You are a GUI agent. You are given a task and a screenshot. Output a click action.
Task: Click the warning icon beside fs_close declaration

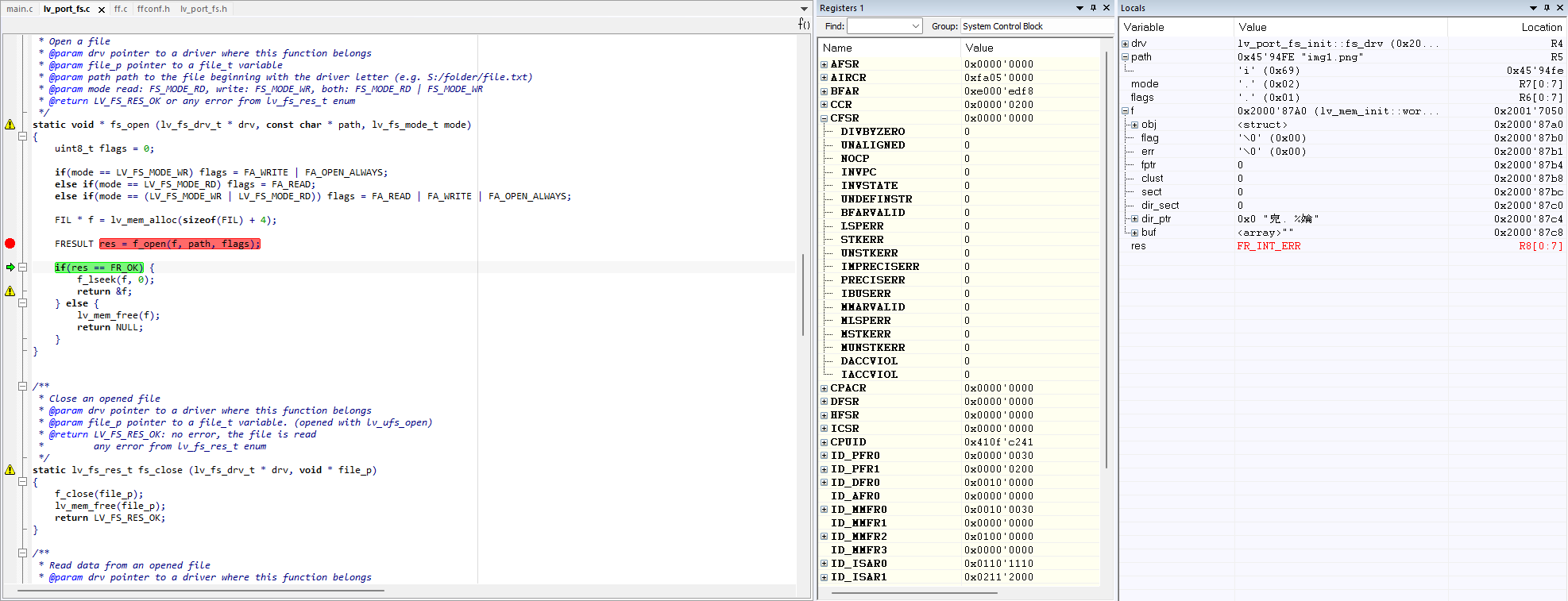click(x=10, y=470)
